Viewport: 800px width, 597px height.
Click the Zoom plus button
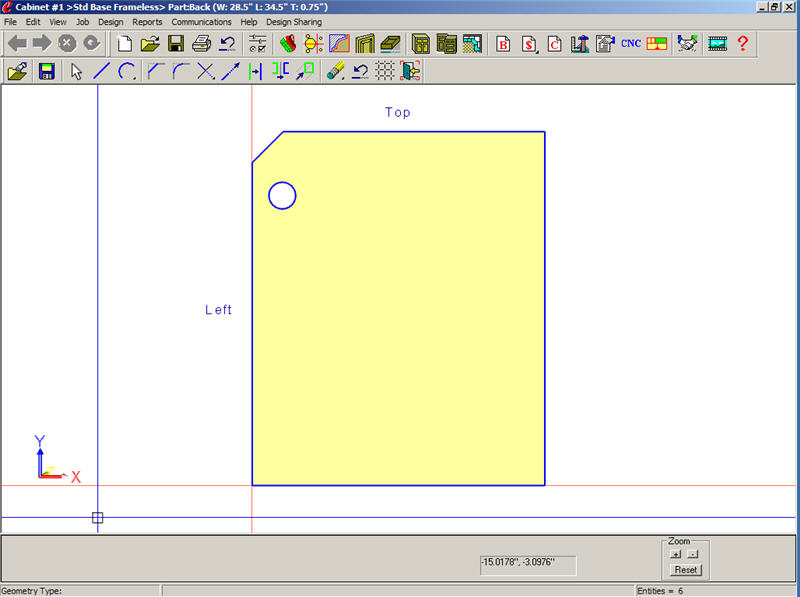[x=676, y=554]
